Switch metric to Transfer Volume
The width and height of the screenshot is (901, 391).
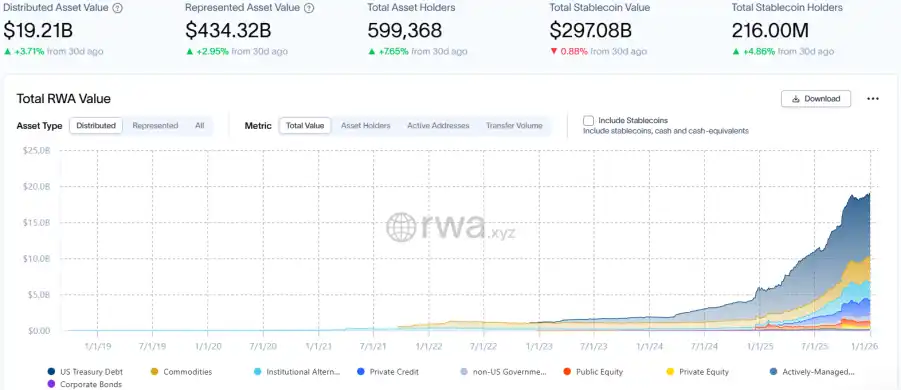click(514, 125)
